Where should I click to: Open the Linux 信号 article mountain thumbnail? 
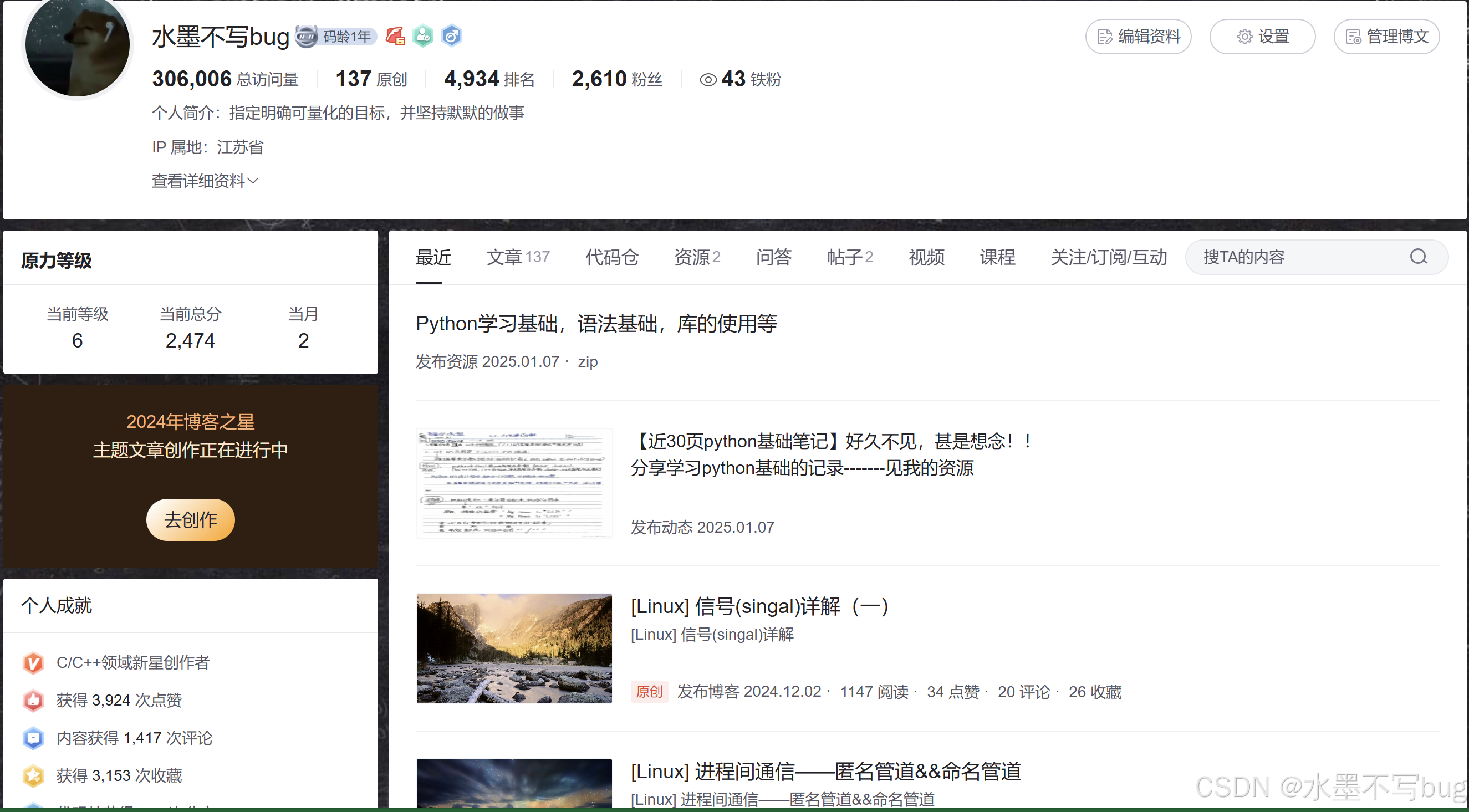(514, 648)
